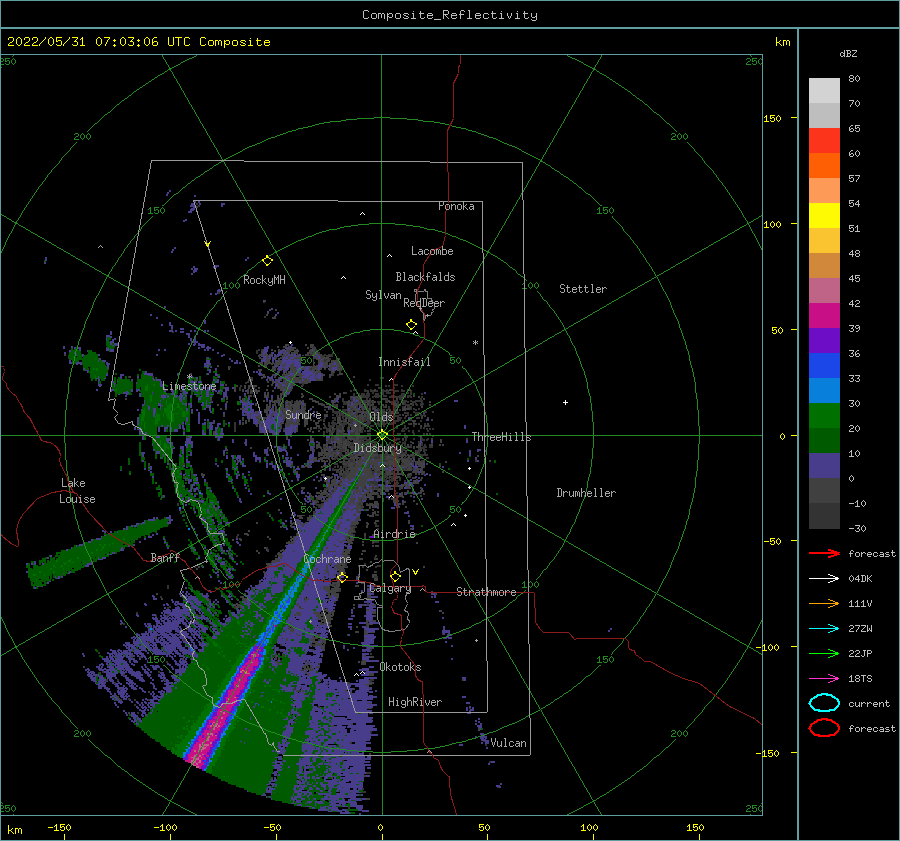Click the Airdrie city label
Viewport: 900px width, 841px height.
pyautogui.click(x=394, y=534)
